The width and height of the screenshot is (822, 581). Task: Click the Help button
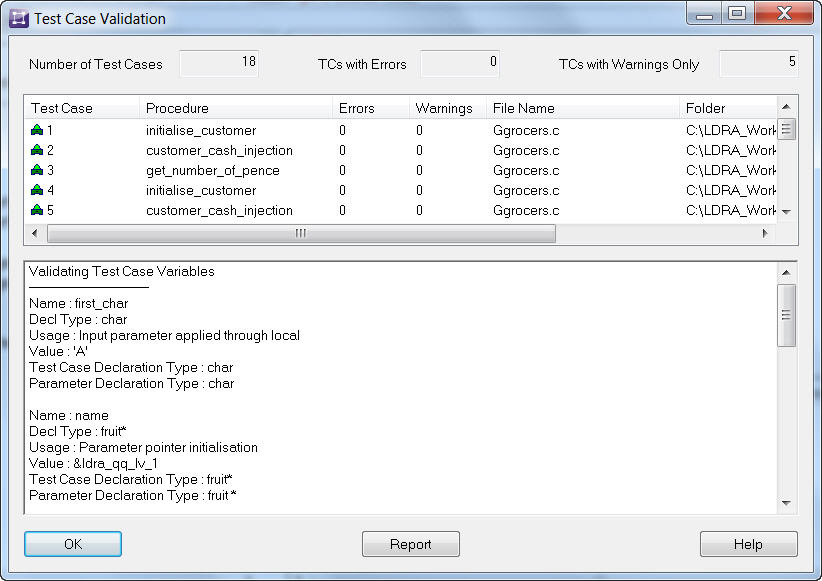[x=748, y=544]
